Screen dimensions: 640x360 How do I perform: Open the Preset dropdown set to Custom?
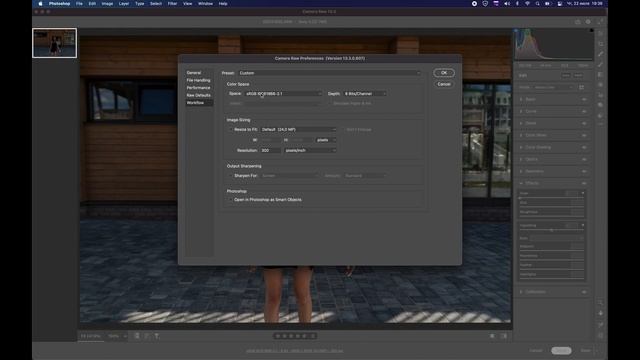click(x=329, y=73)
